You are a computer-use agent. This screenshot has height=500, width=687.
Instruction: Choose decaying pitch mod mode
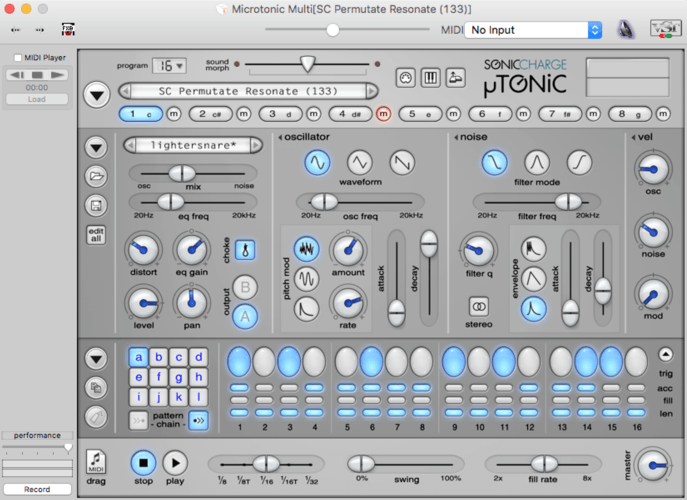tap(307, 309)
